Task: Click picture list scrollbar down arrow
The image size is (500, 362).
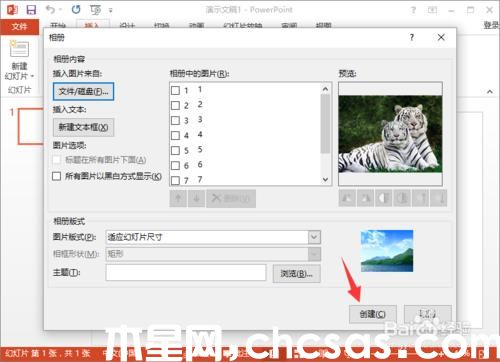Action: [325, 180]
